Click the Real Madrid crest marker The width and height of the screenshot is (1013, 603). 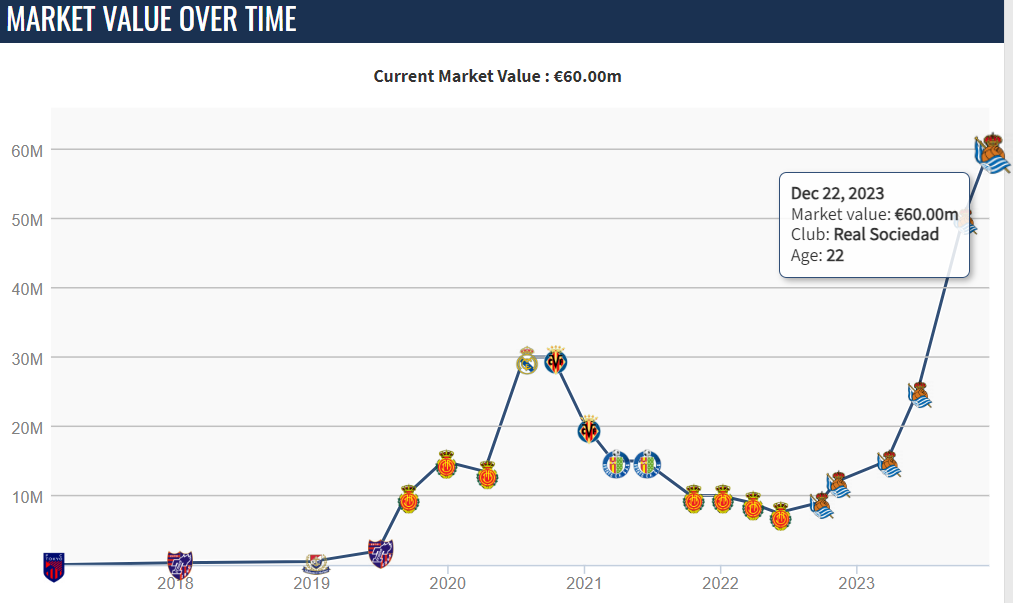pyautogui.click(x=528, y=361)
